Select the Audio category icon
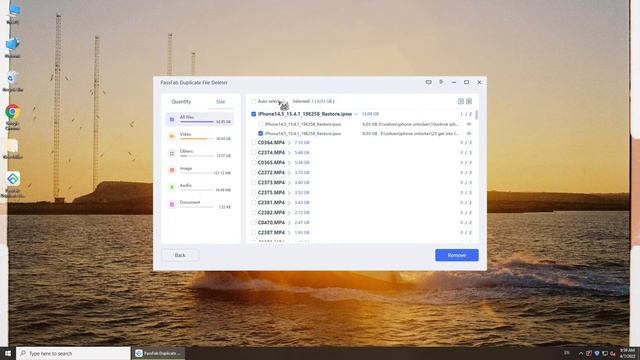The width and height of the screenshot is (640, 360). coord(172,187)
